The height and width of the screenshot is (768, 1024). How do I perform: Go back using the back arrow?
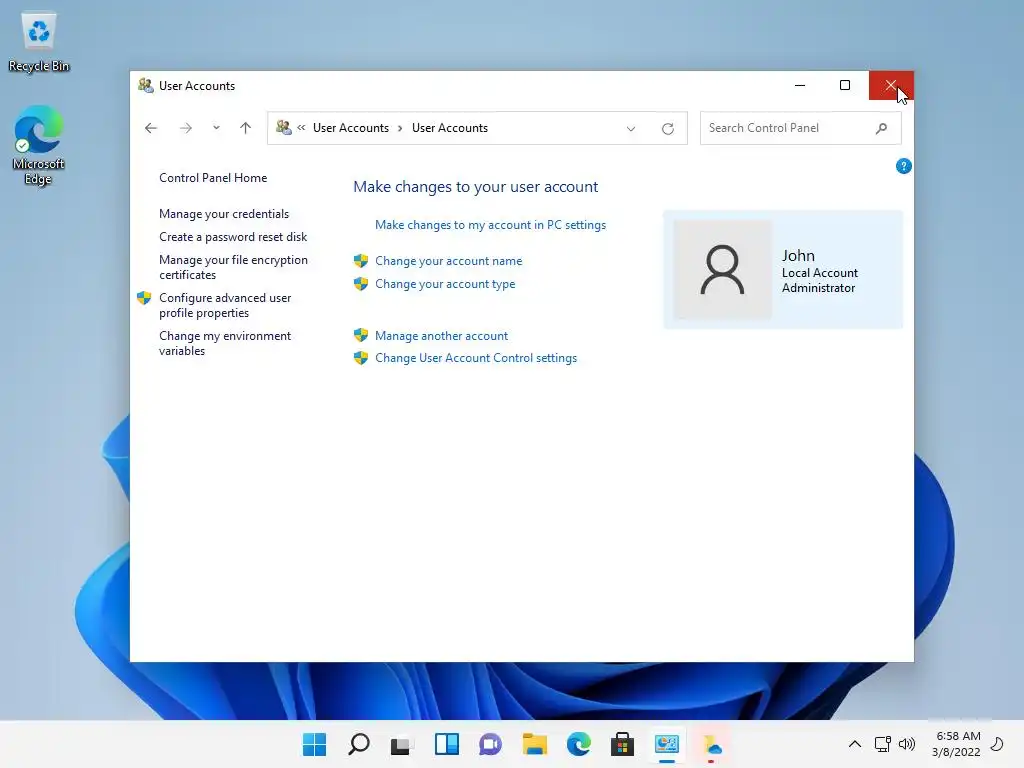(x=151, y=128)
